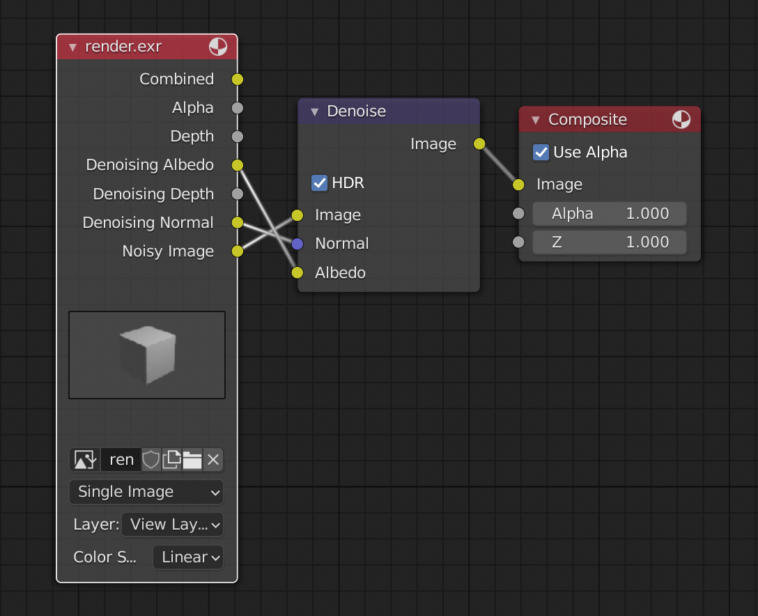
Task: Open the Layer dropdown showing View Layer
Action: coord(172,524)
